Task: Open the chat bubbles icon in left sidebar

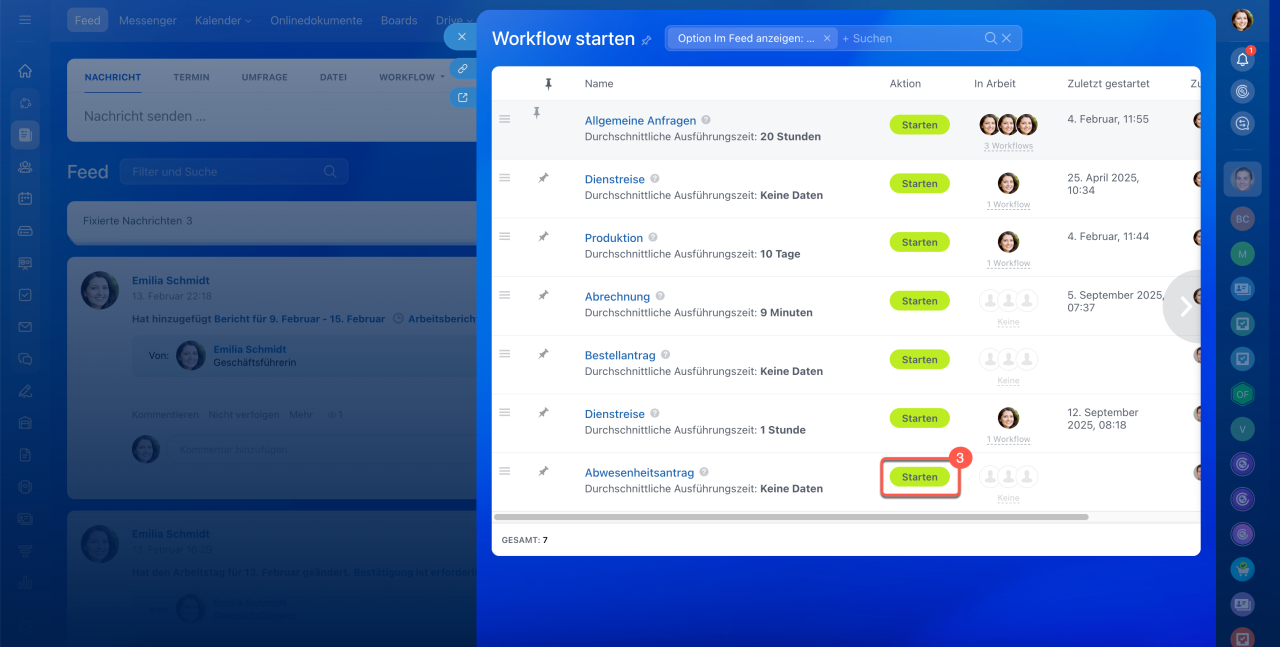Action: click(25, 359)
